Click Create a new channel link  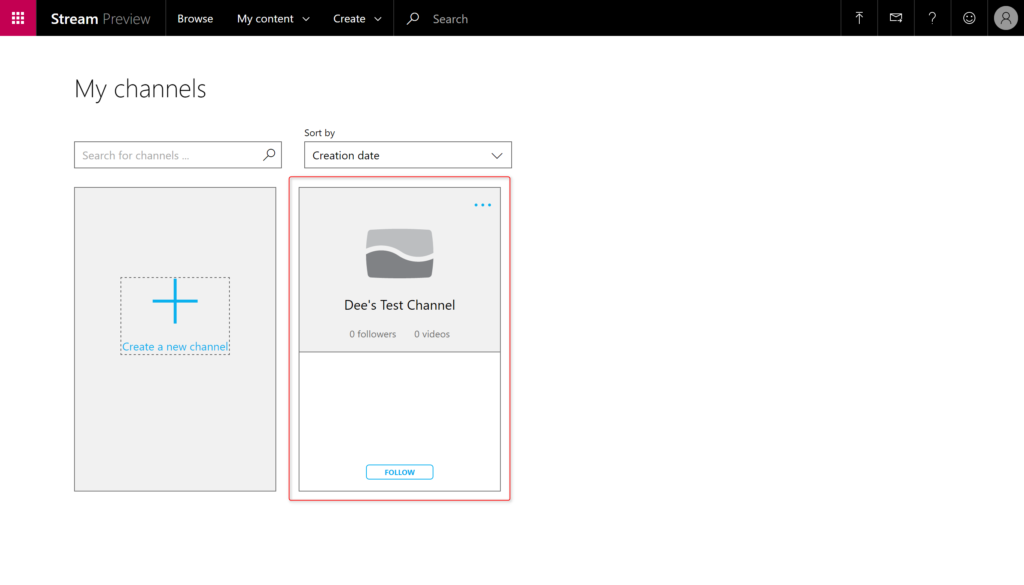[175, 347]
